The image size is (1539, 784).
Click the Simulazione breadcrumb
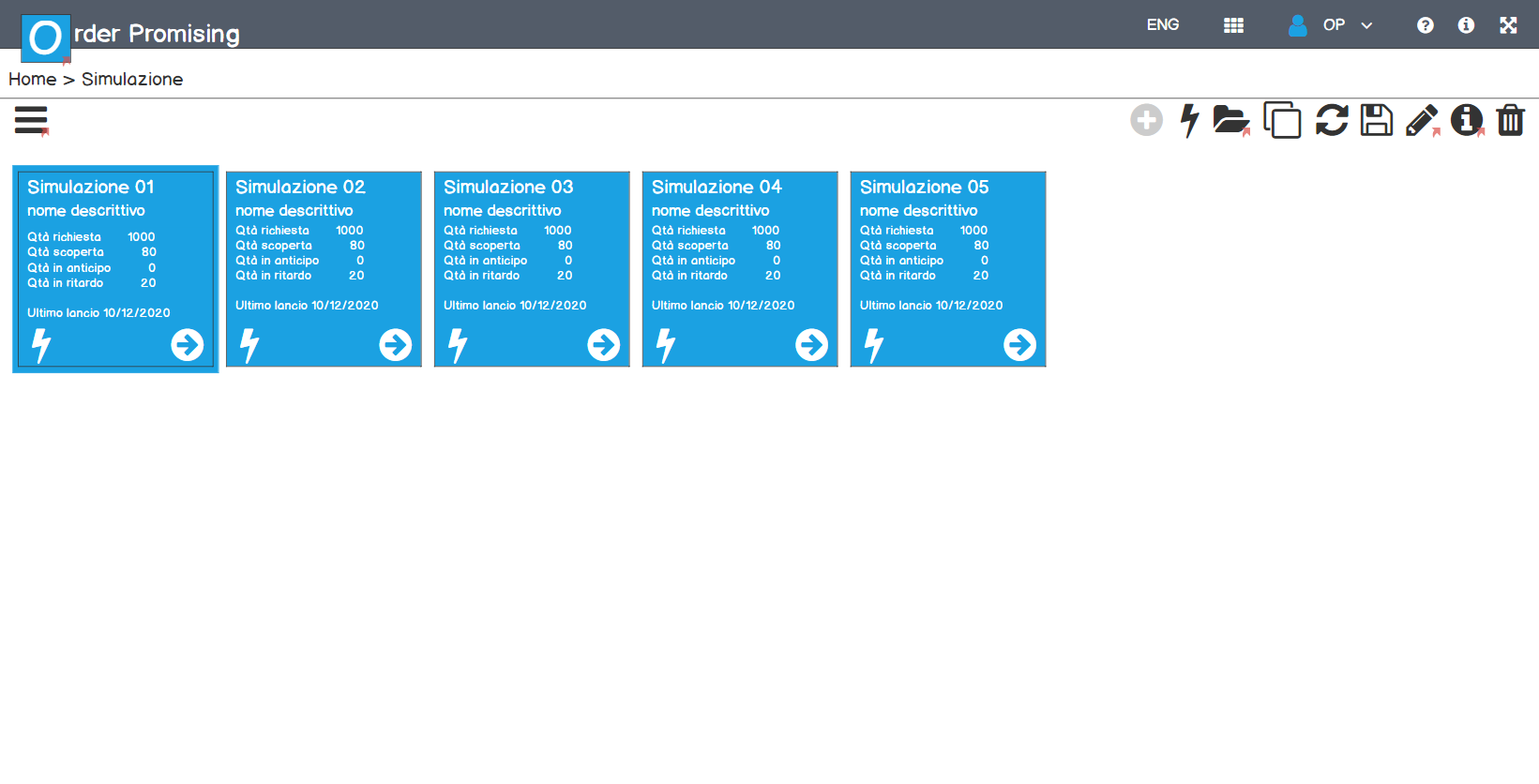pyautogui.click(x=132, y=80)
